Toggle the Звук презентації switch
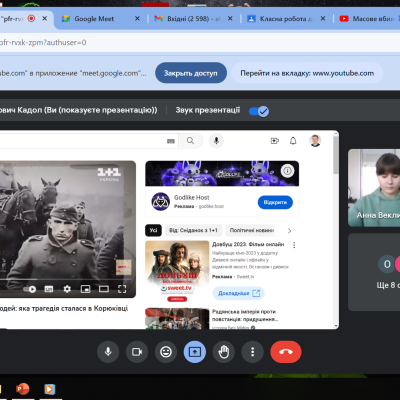Viewport: 400px width, 400px height. pyautogui.click(x=259, y=111)
